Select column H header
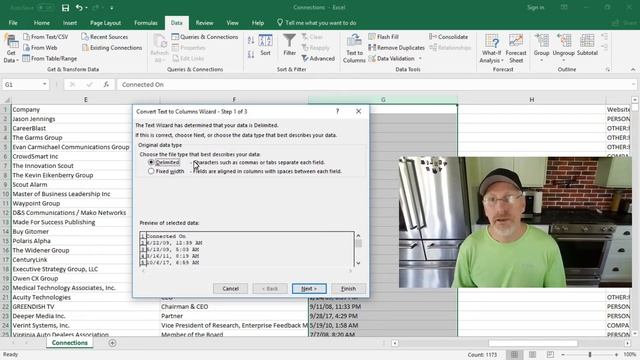The width and height of the screenshot is (640, 360). coord(531,100)
